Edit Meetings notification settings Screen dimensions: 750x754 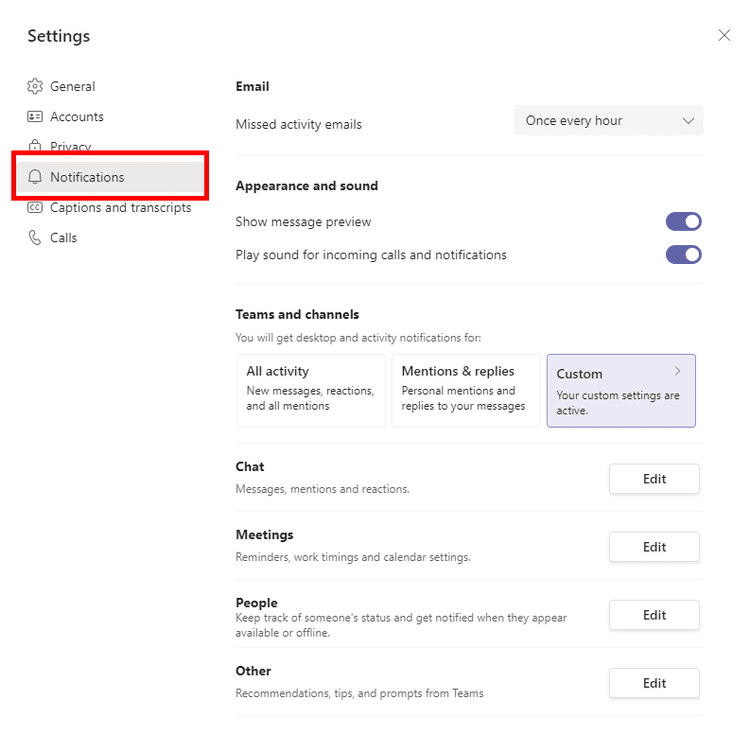click(654, 547)
